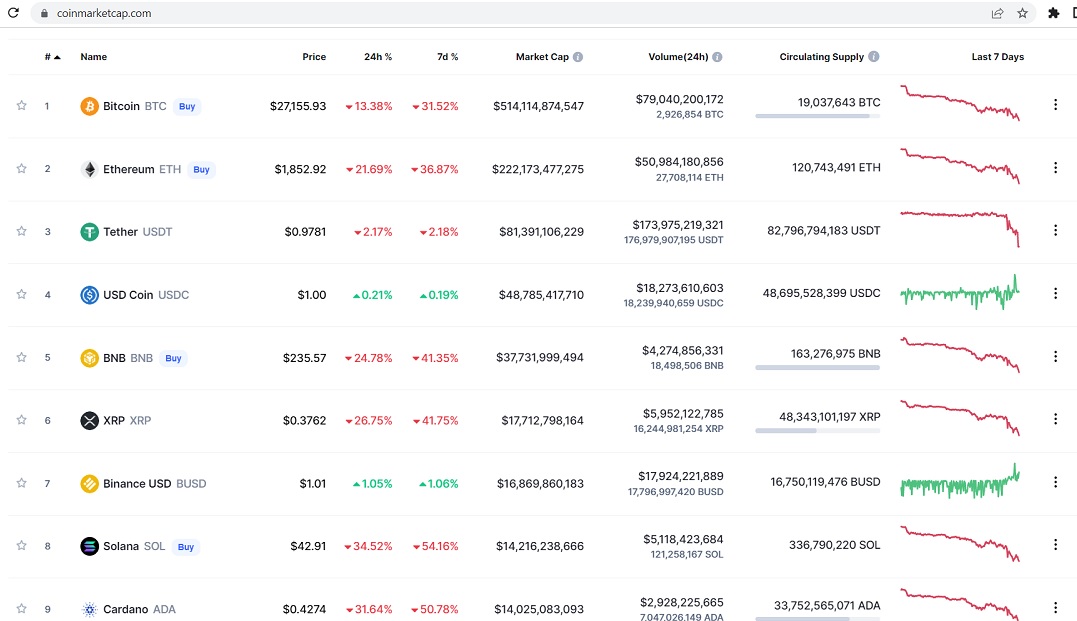The height and width of the screenshot is (621, 1077).
Task: Open more options menu for Bitcoin row
Action: [1056, 104]
